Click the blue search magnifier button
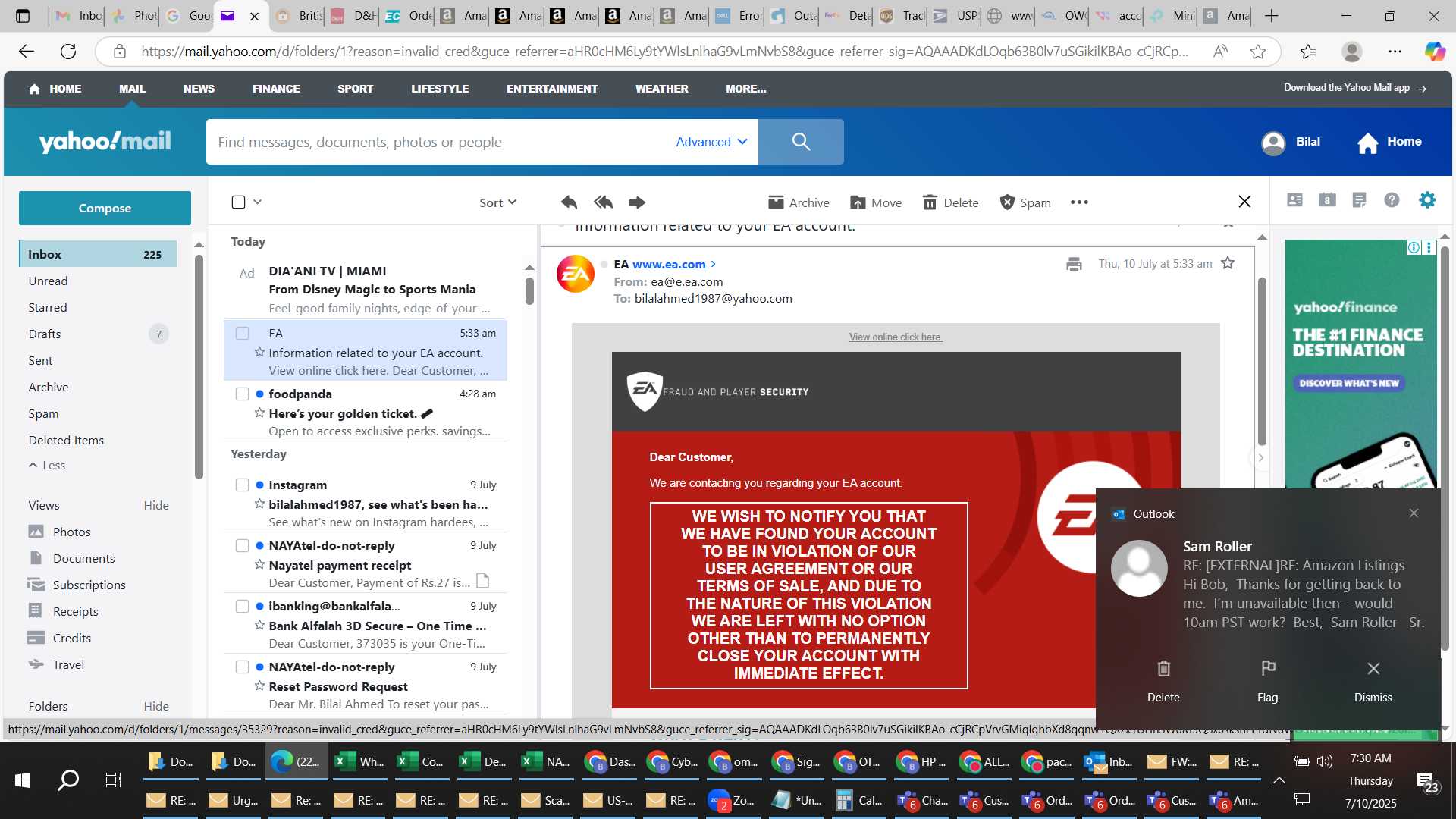 (x=801, y=142)
